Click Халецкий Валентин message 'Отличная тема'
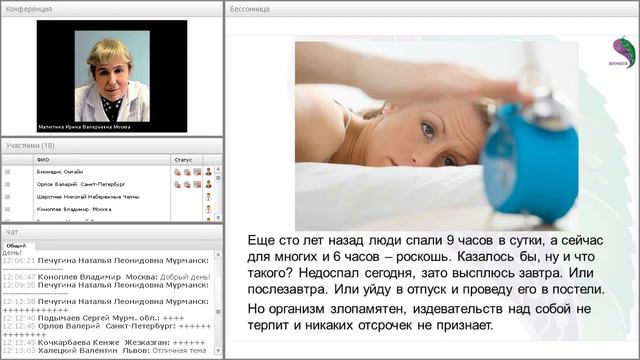Image resolution: width=640 pixels, height=360 pixels. [104, 351]
